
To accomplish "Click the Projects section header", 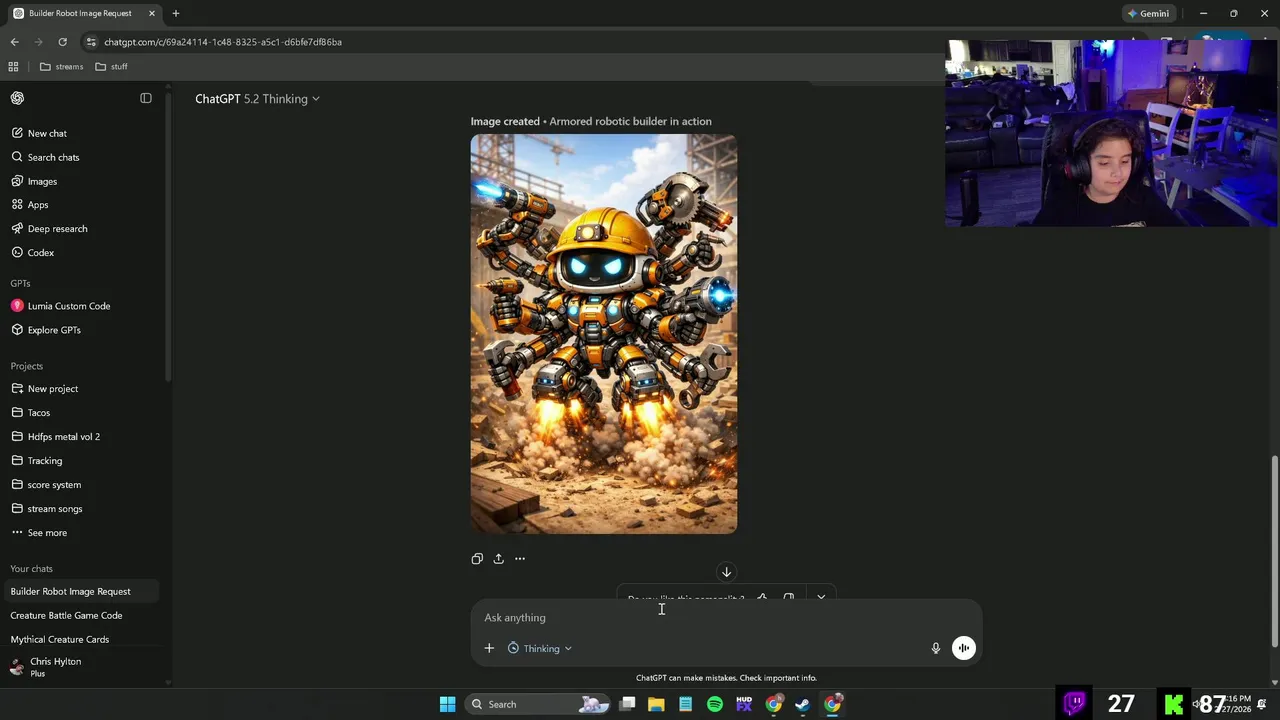I will tap(27, 366).
